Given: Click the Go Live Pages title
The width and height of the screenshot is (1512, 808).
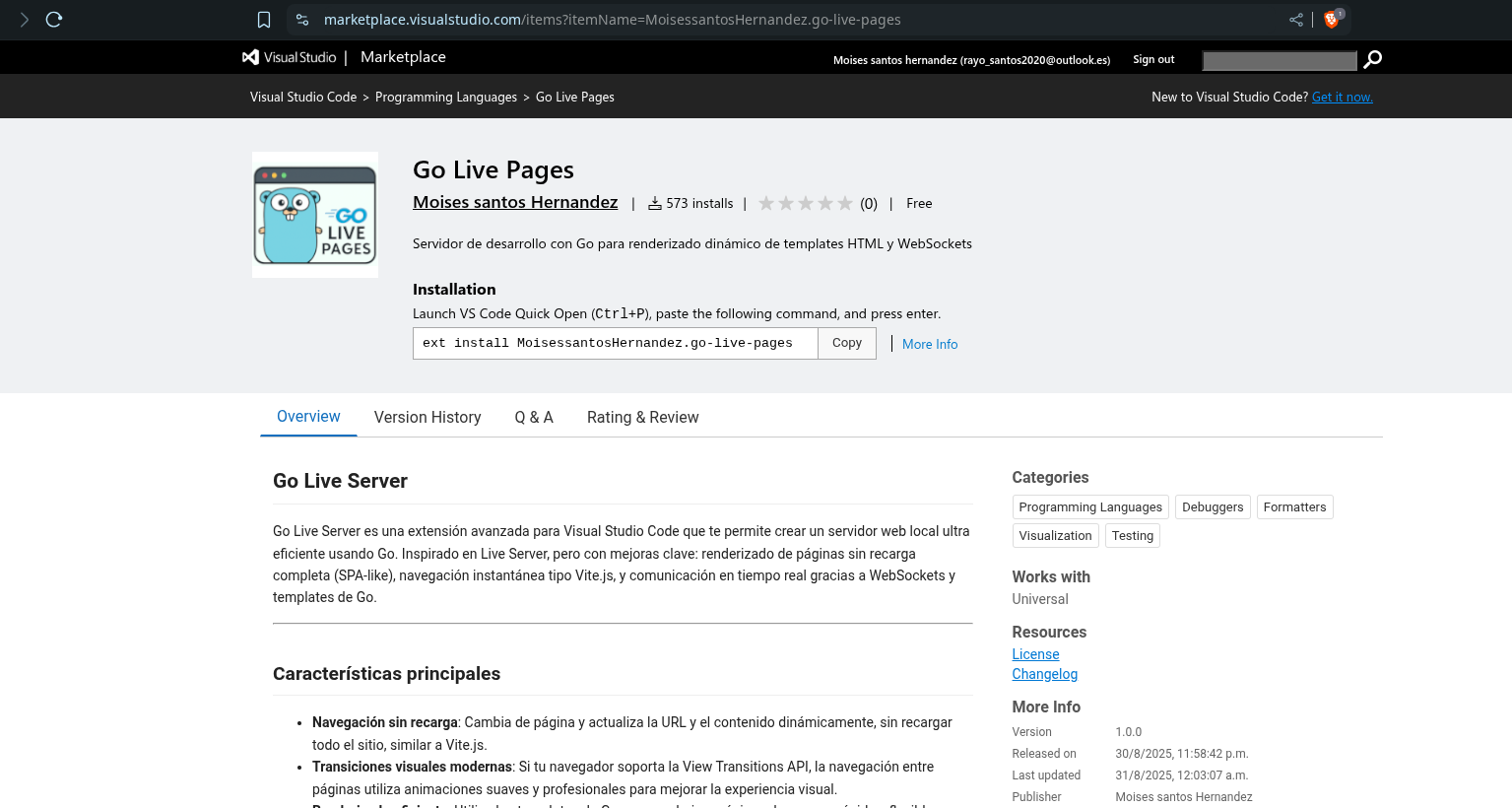Looking at the screenshot, I should [493, 169].
